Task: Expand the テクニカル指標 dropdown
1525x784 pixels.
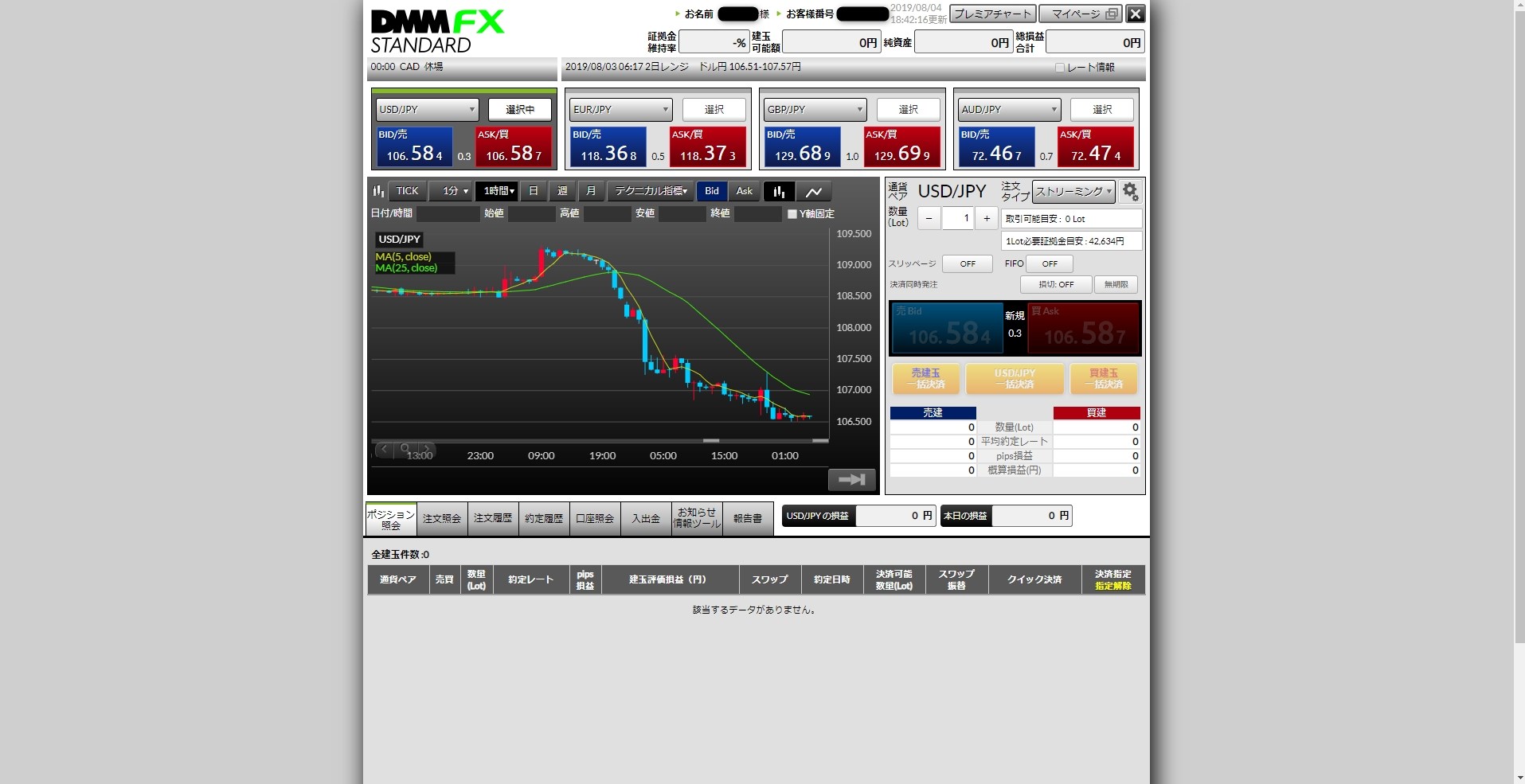Action: [651, 191]
